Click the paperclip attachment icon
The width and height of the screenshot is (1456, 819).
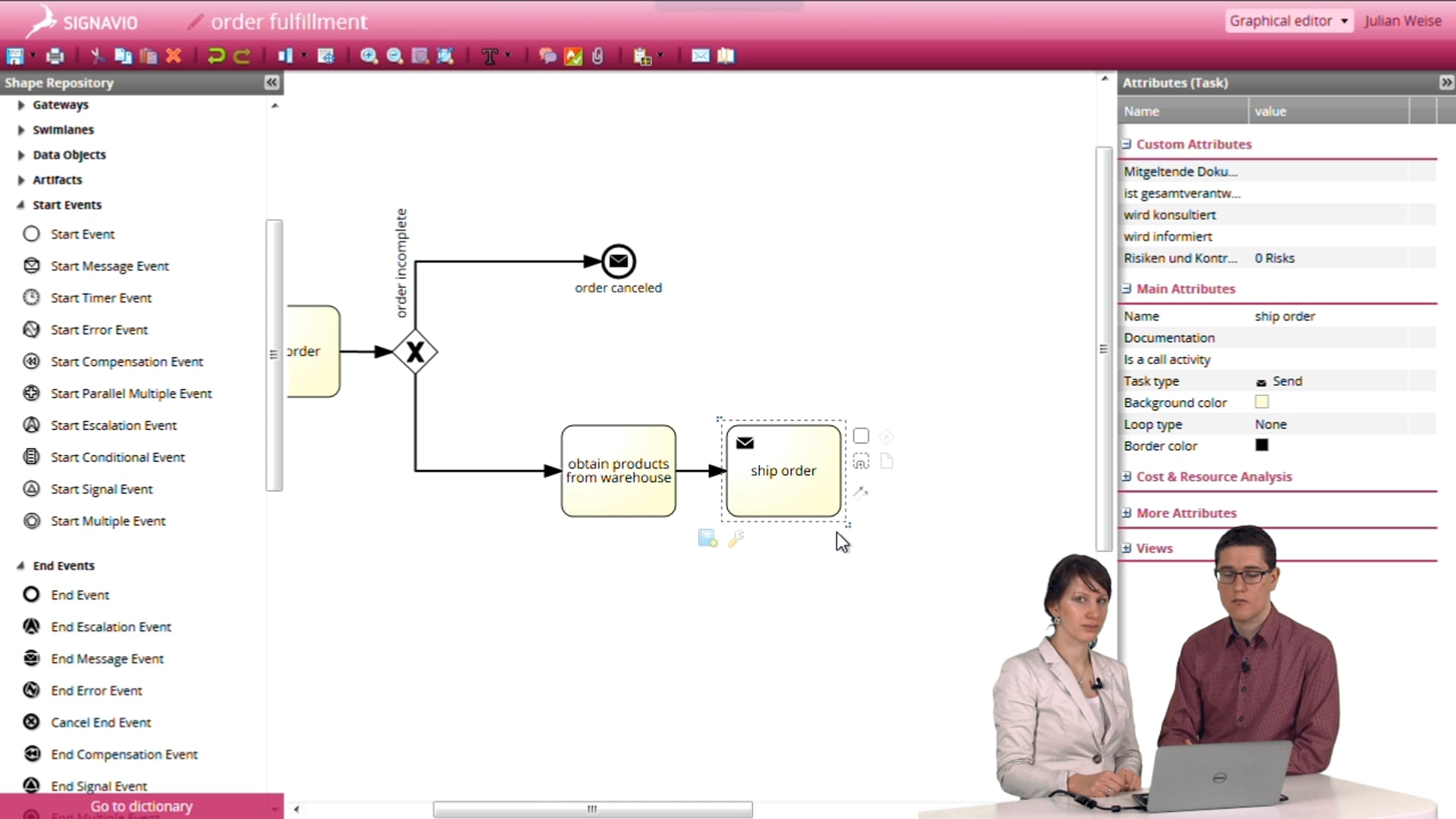tap(597, 56)
